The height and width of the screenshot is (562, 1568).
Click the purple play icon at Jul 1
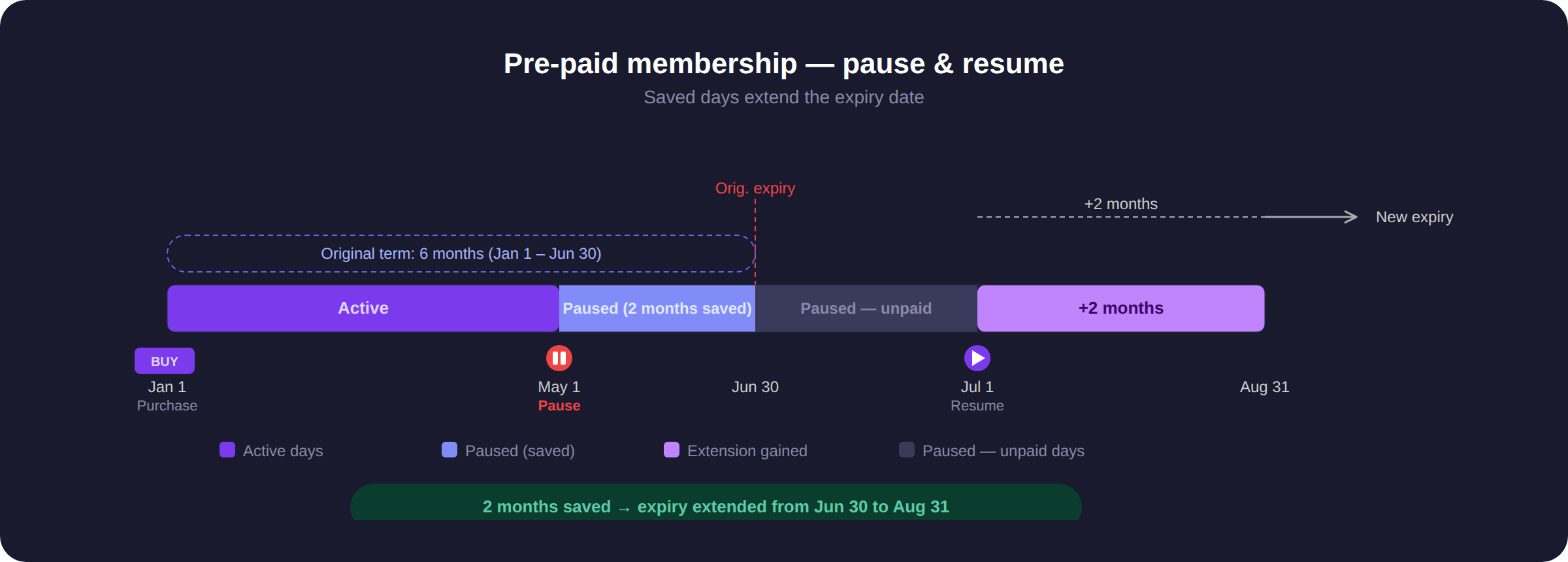click(x=977, y=358)
